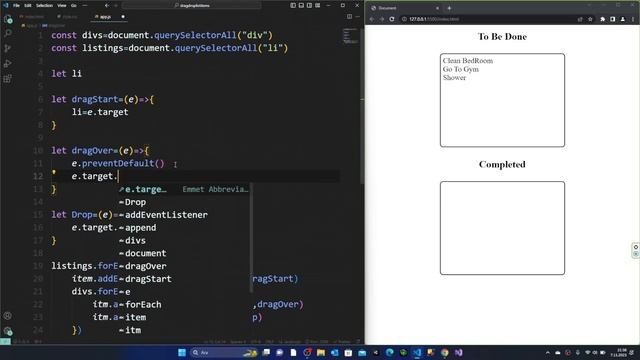The height and width of the screenshot is (360, 640).
Task: Open the Manage gear in activity bar
Action: point(7,331)
